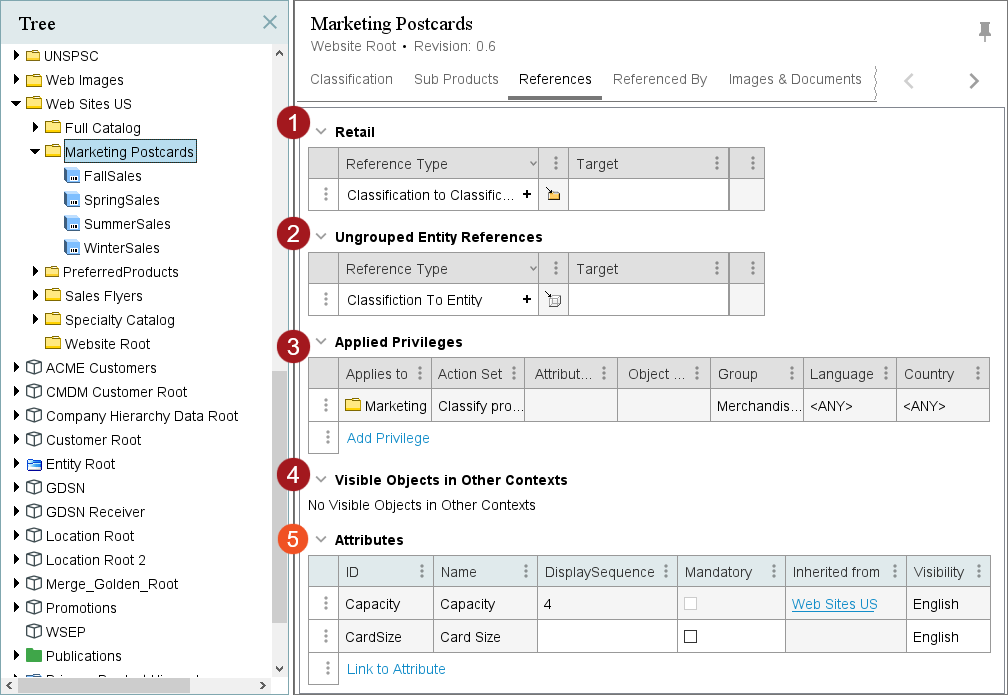
Task: Click the tree panel vertical scrollbar
Action: click(279, 500)
